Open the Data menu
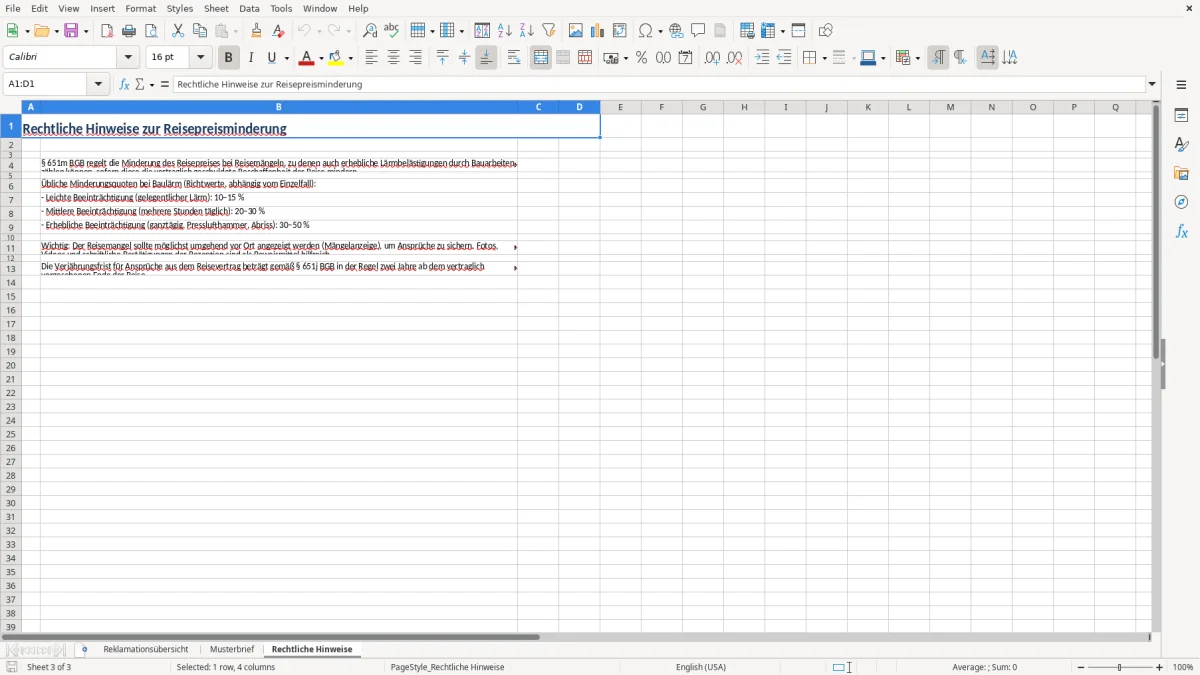 coord(249,8)
